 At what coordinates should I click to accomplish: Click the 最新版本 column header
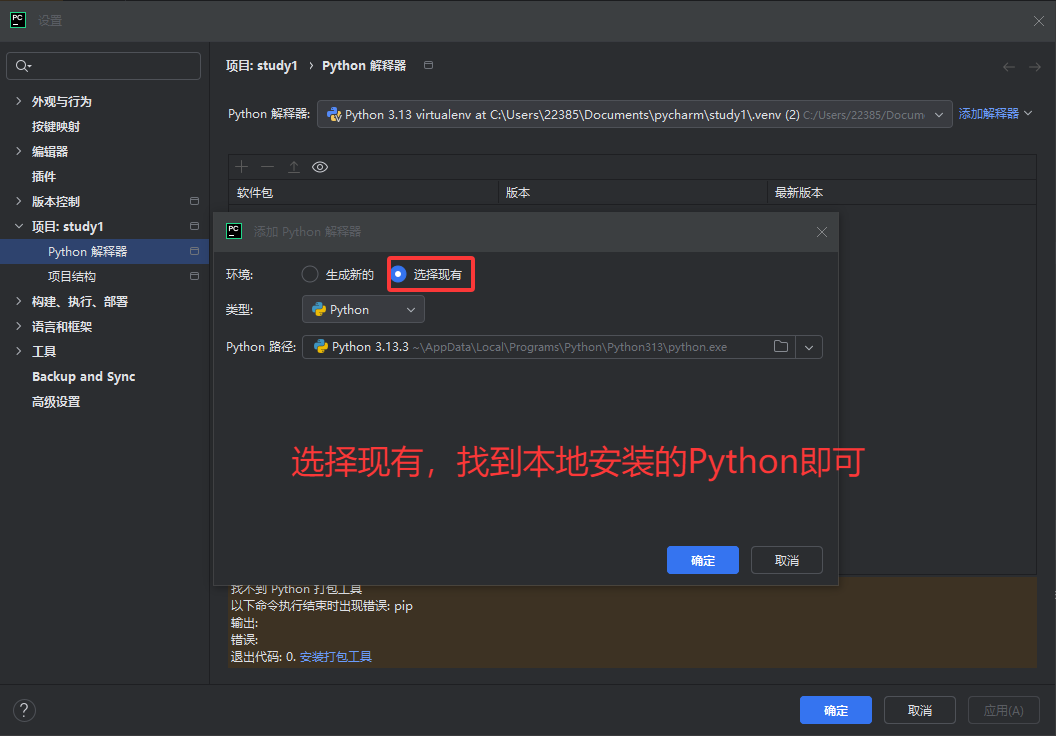pos(902,193)
